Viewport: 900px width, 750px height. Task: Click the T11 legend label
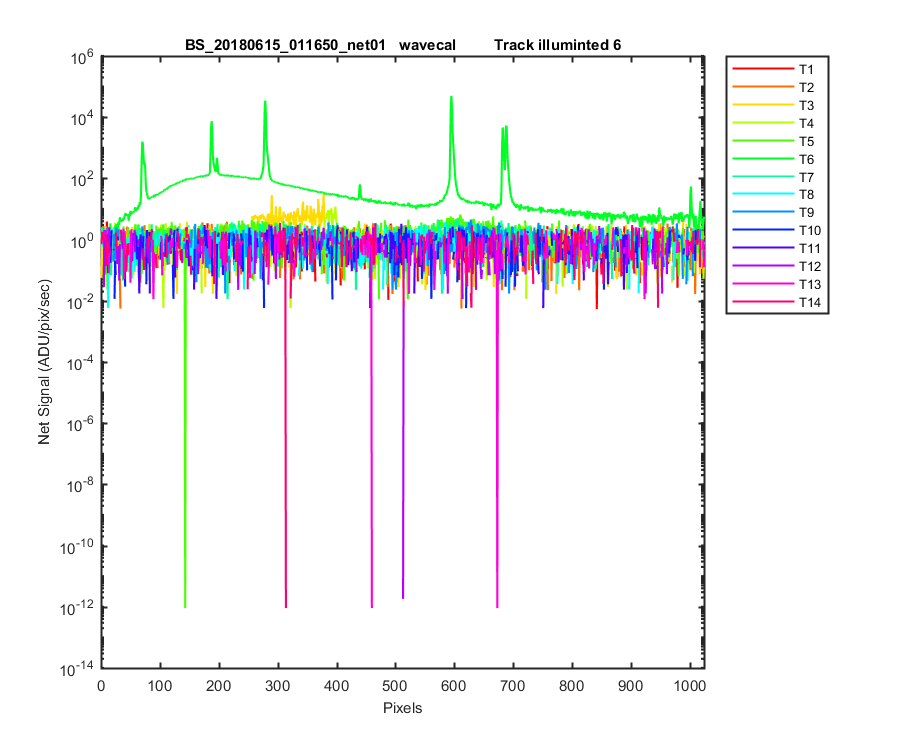(809, 248)
